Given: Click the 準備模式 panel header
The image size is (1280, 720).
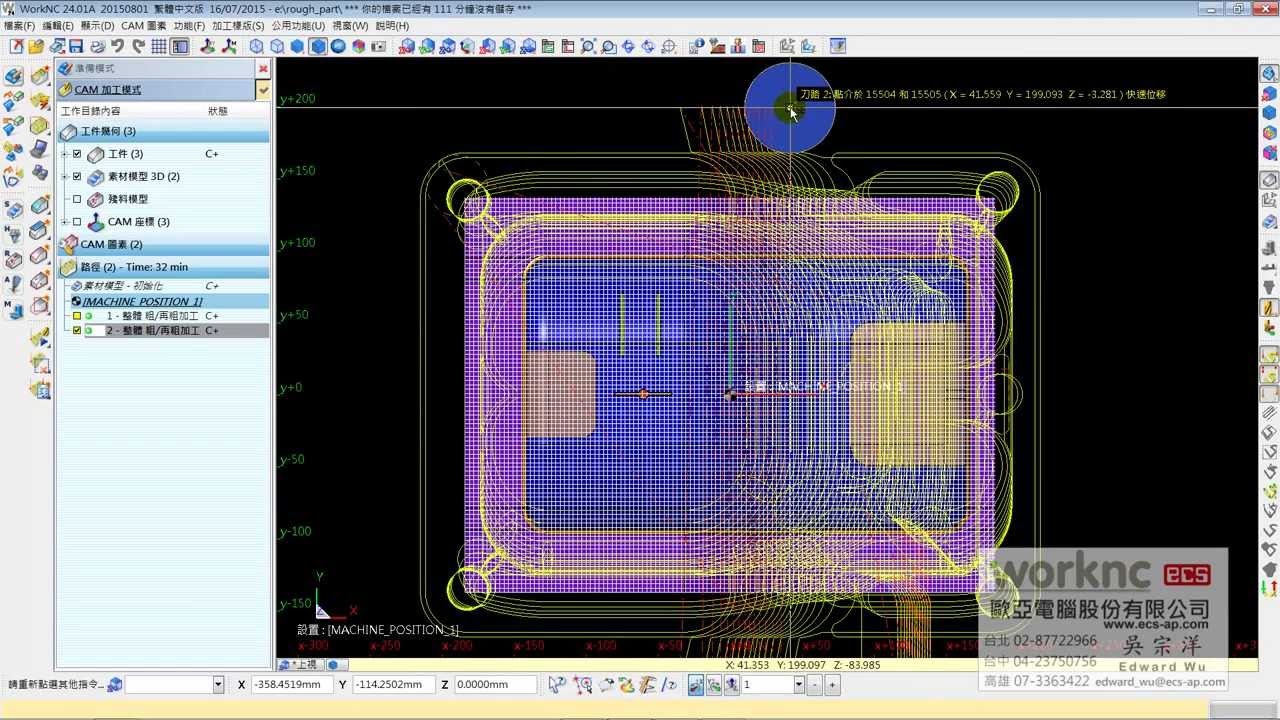Looking at the screenshot, I should (x=156, y=68).
